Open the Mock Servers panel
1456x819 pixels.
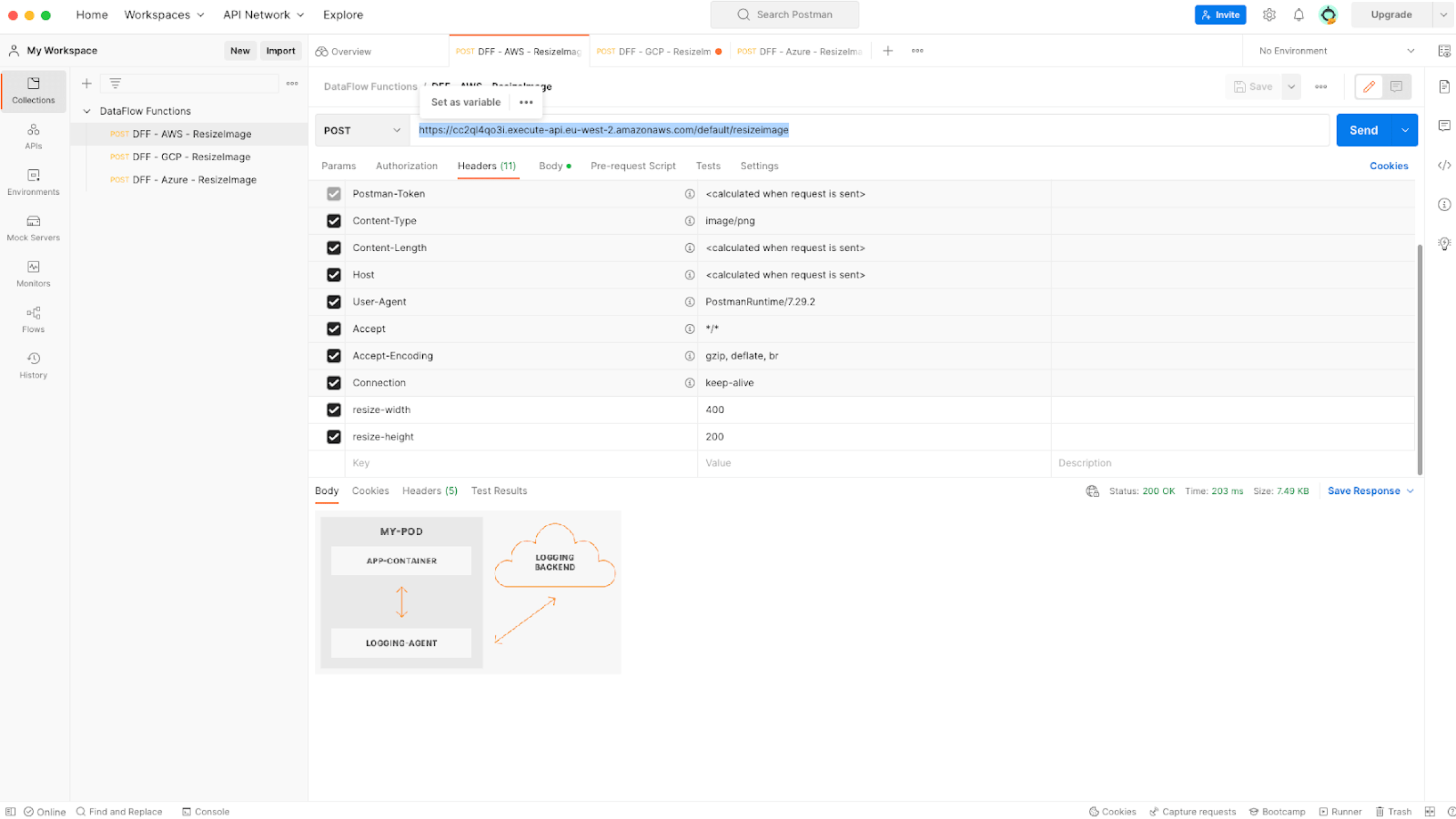tap(33, 226)
